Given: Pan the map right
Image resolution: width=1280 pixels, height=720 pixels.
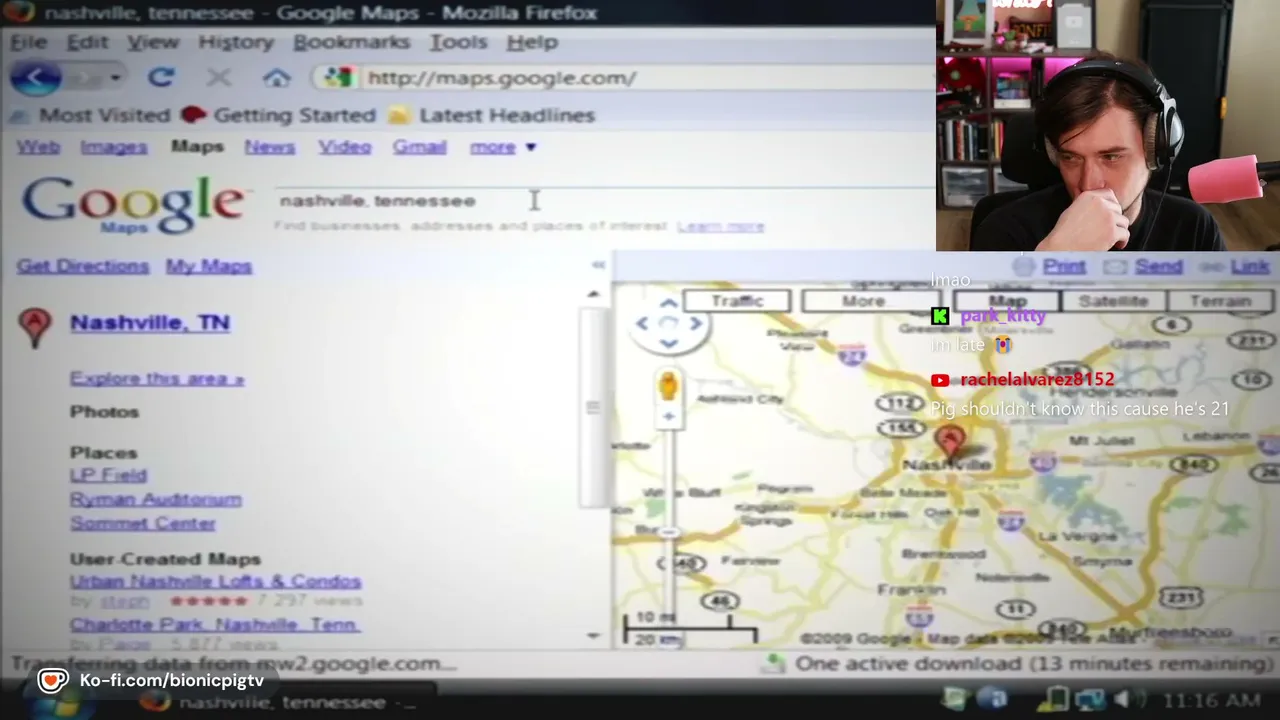Looking at the screenshot, I should click(x=695, y=323).
